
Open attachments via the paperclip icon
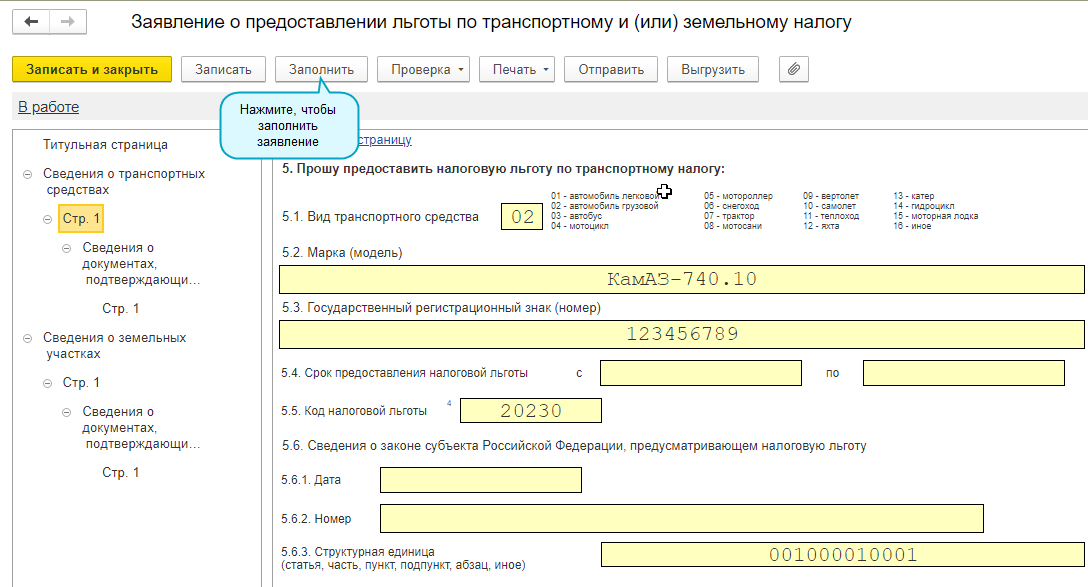click(x=794, y=69)
